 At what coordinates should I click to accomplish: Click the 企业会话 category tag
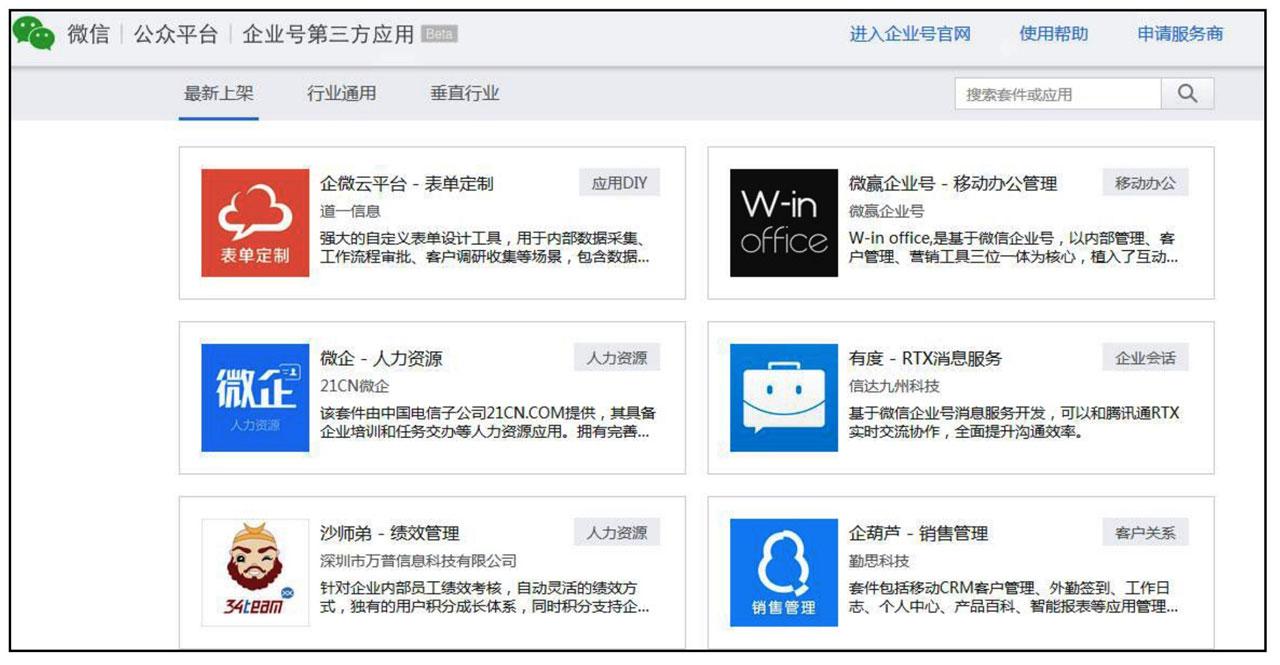[x=1146, y=358]
